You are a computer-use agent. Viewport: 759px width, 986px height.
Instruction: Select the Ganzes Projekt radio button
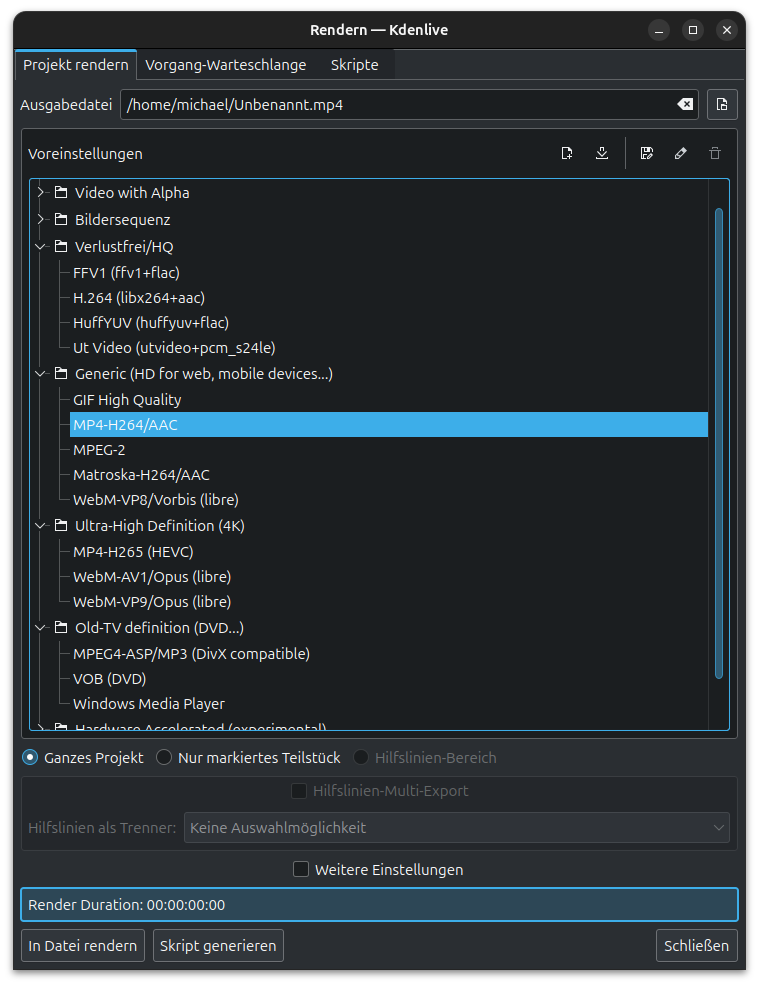pos(31,758)
